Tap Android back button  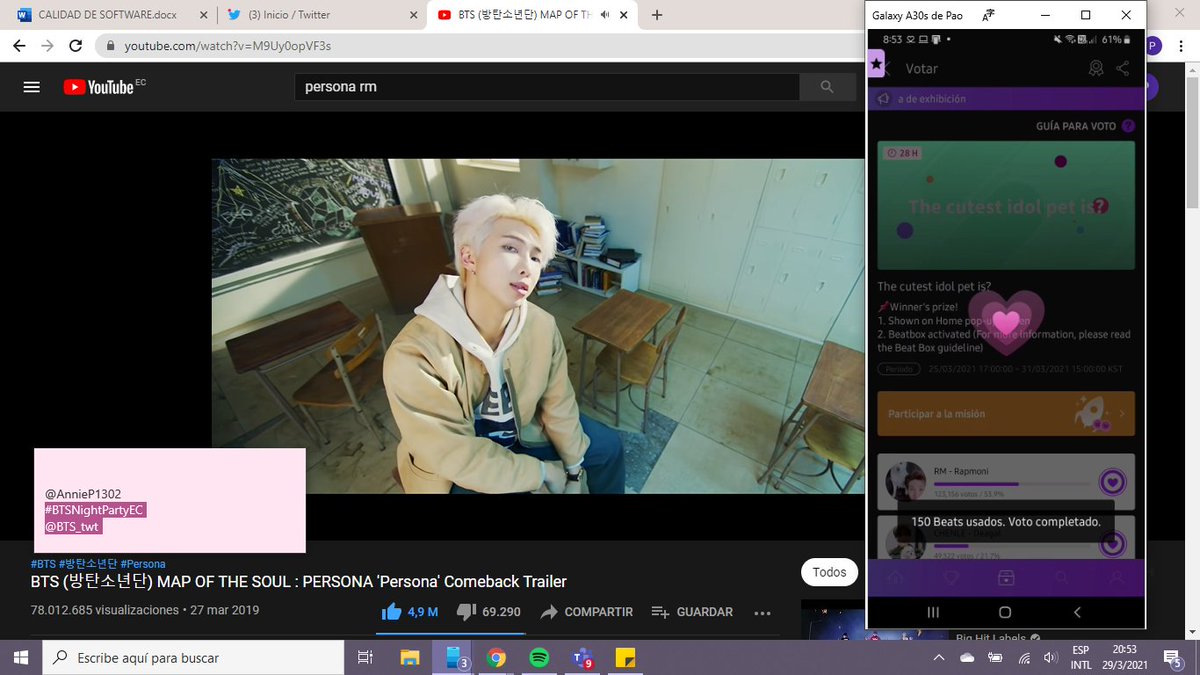[x=1077, y=612]
